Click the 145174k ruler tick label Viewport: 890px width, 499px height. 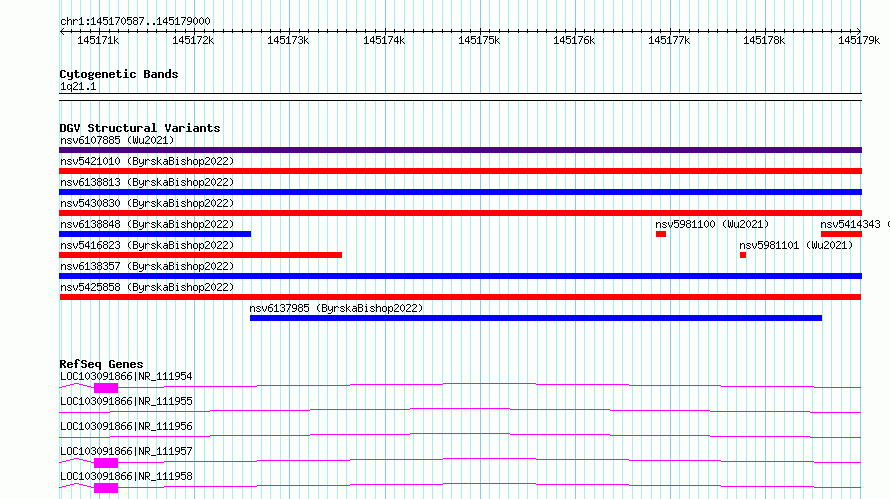coord(384,40)
